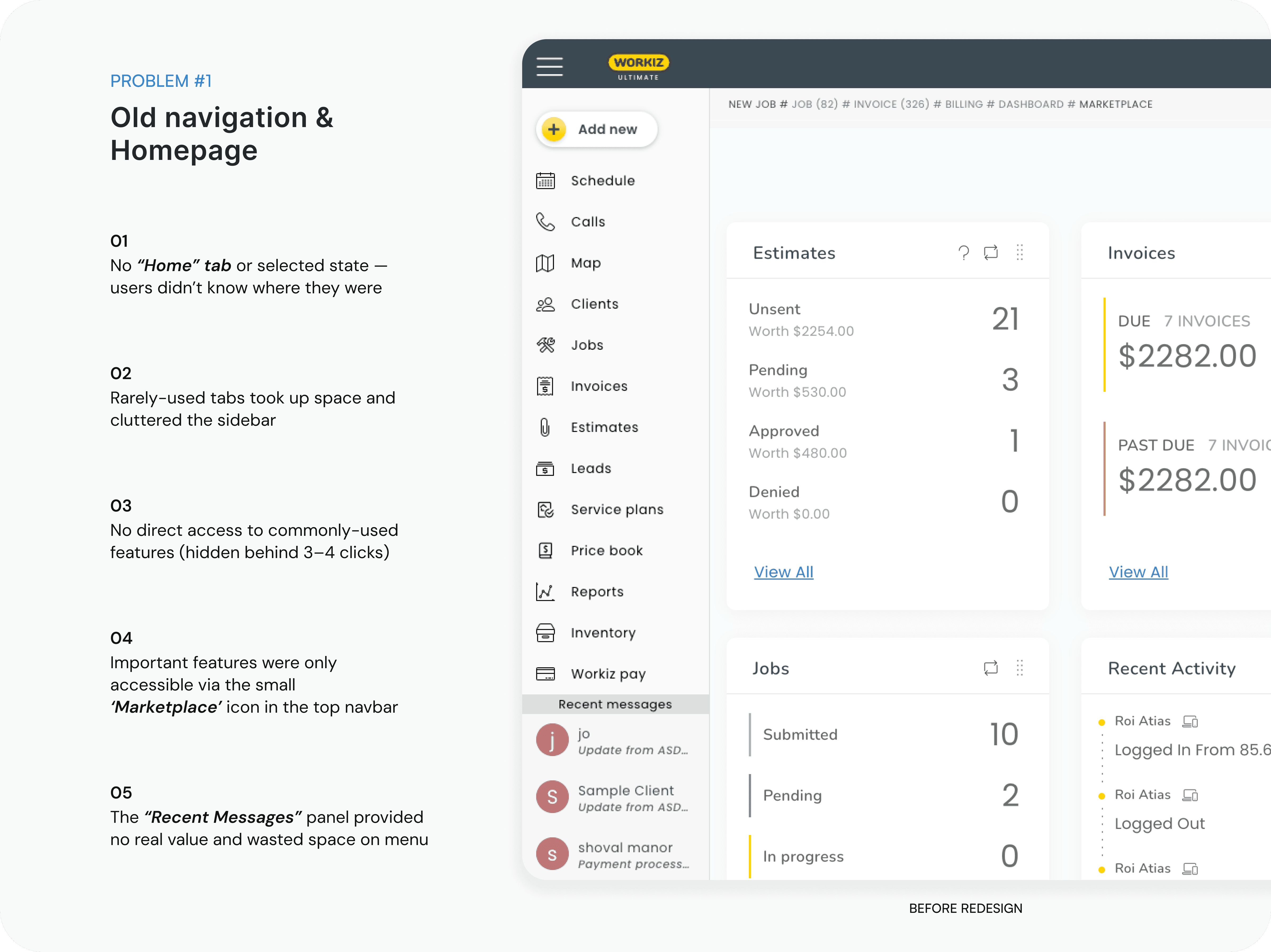Viewport: 1271px width, 952px height.
Task: Click the Schedule calendar icon
Action: pyautogui.click(x=545, y=181)
